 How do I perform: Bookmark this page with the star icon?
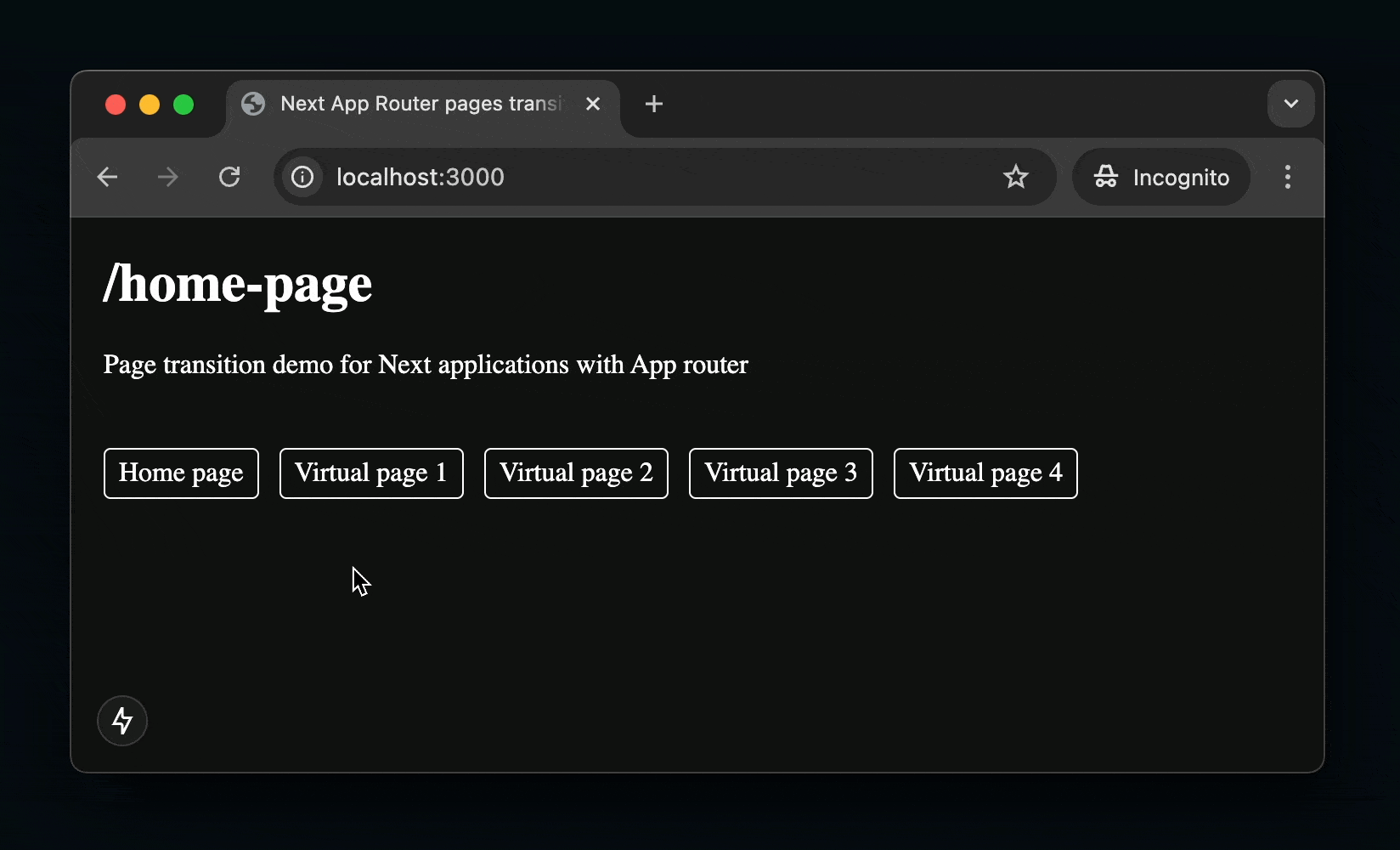coord(1016,177)
